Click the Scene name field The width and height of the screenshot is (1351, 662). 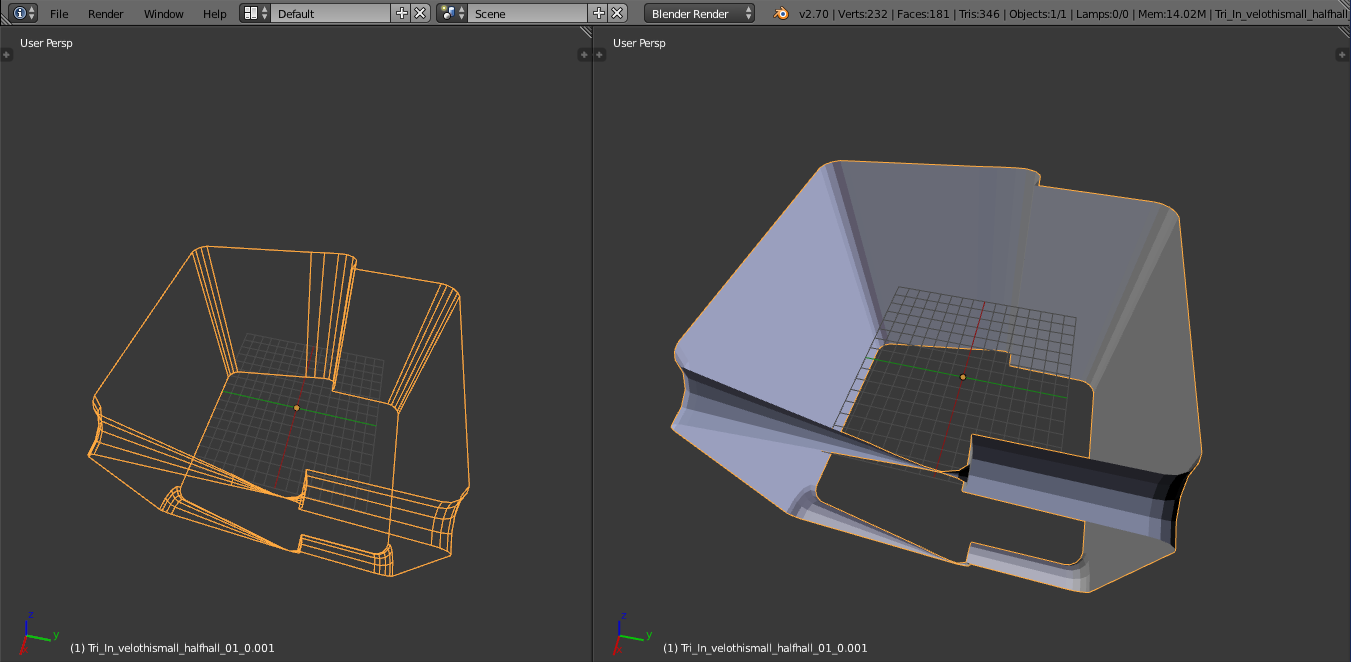point(527,13)
